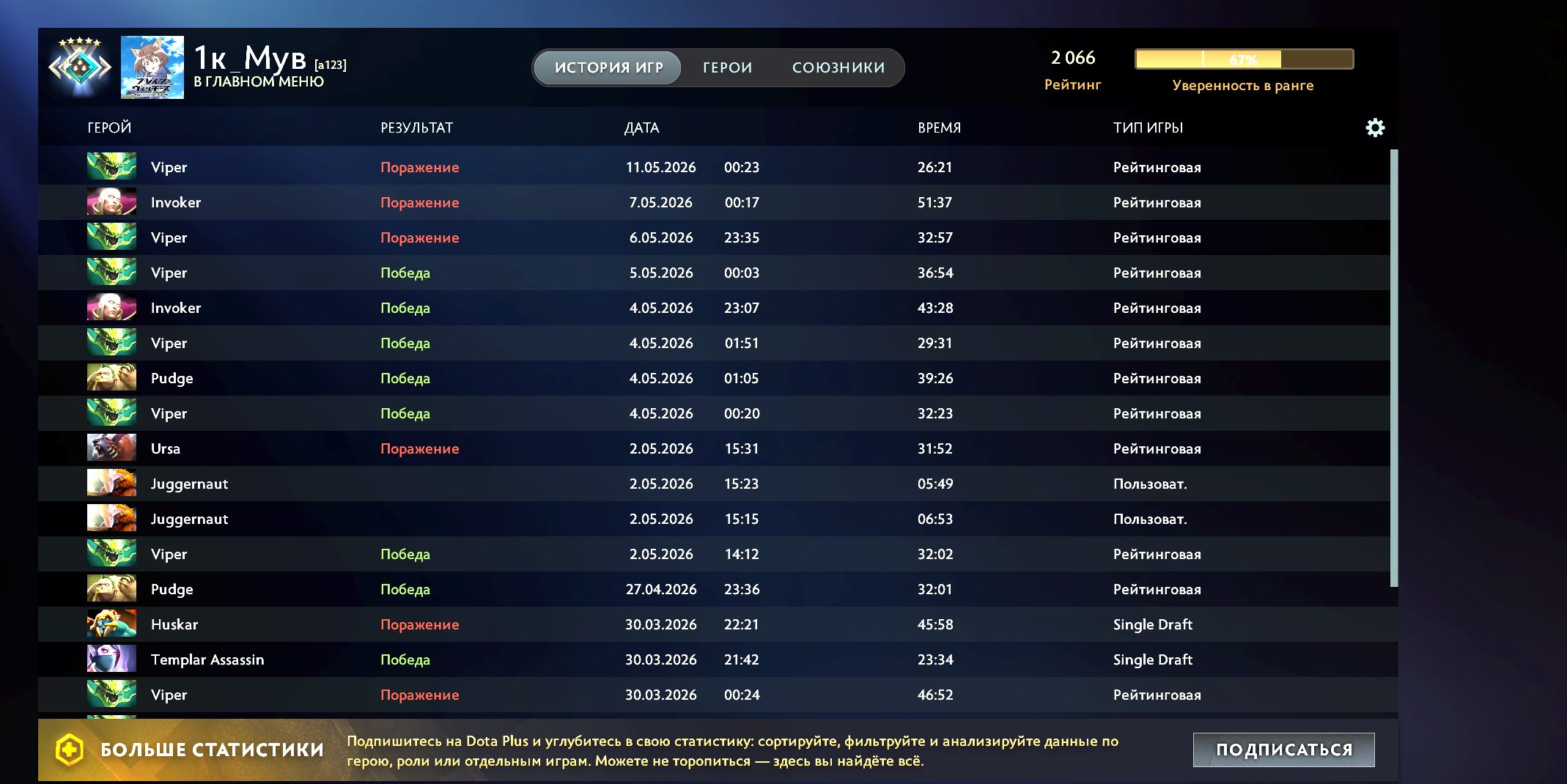Image resolution: width=1567 pixels, height=784 pixels.
Task: Click the 6.05.2026 date cell
Action: tap(661, 237)
